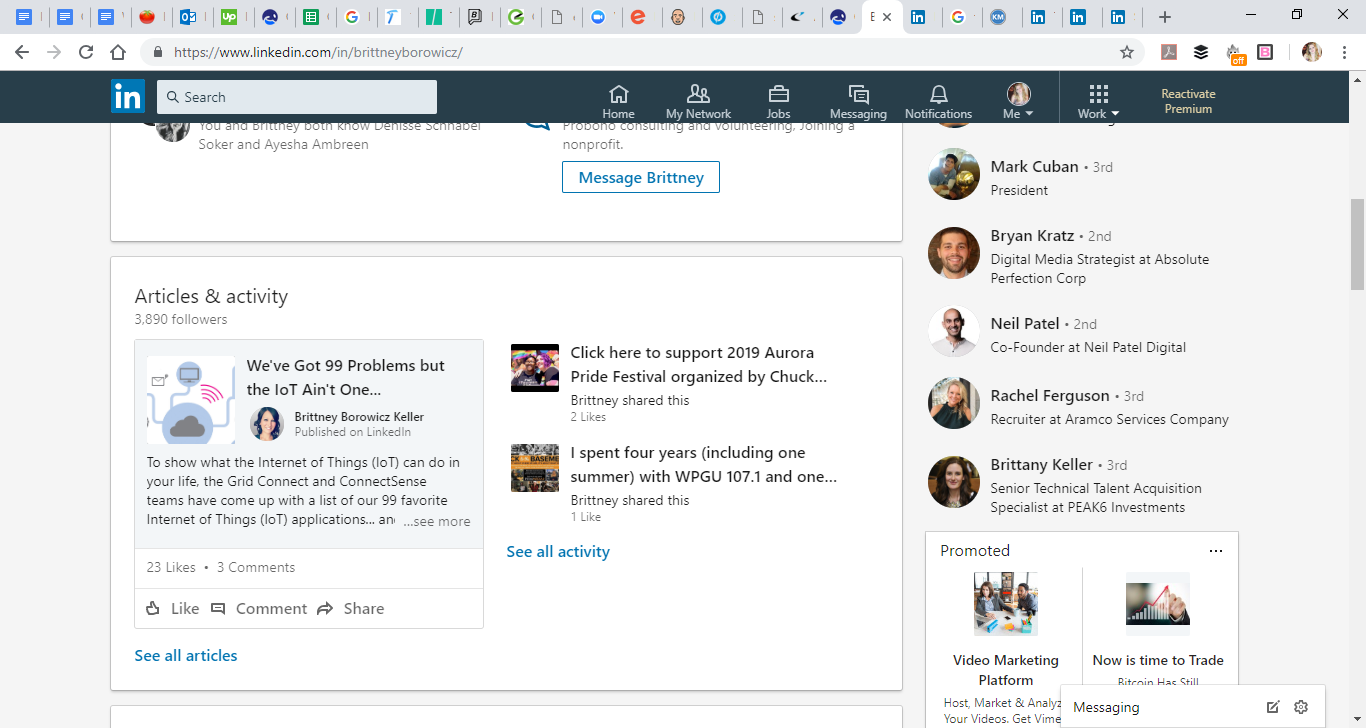Image resolution: width=1366 pixels, height=728 pixels.
Task: Click the Message Brittney button
Action: pyautogui.click(x=641, y=177)
